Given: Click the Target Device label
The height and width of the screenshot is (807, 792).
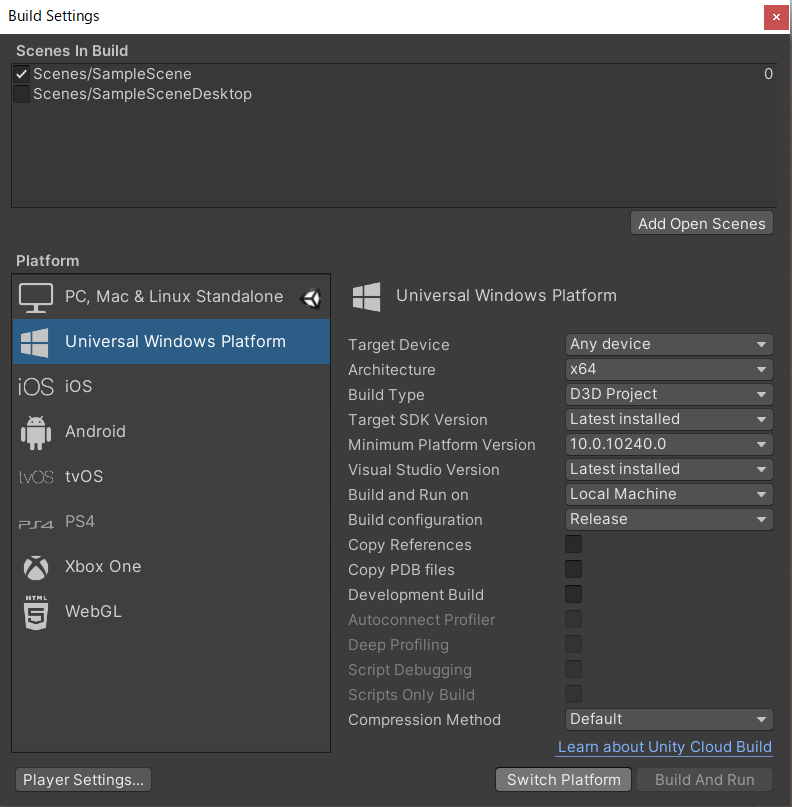Looking at the screenshot, I should coord(398,345).
